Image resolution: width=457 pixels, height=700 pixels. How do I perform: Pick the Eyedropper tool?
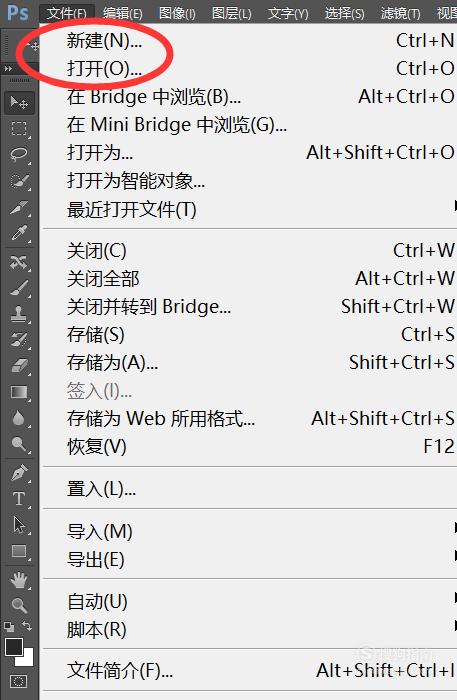click(19, 233)
